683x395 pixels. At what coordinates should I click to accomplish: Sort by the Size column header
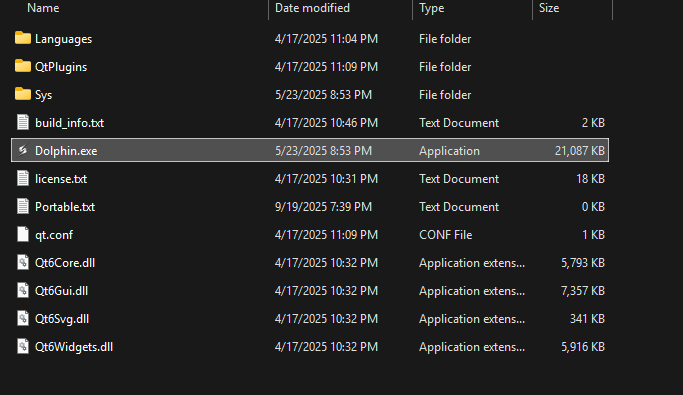549,8
